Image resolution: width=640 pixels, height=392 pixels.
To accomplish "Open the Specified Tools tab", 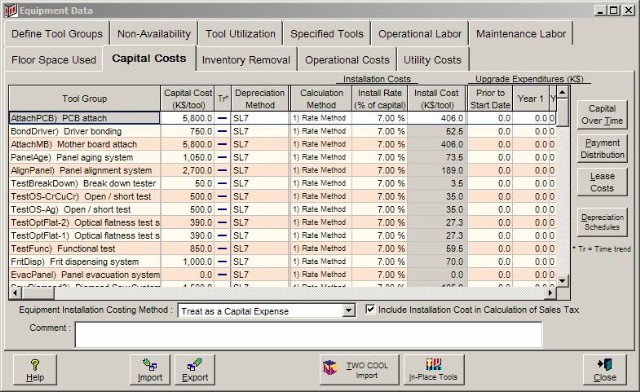I will pos(327,34).
